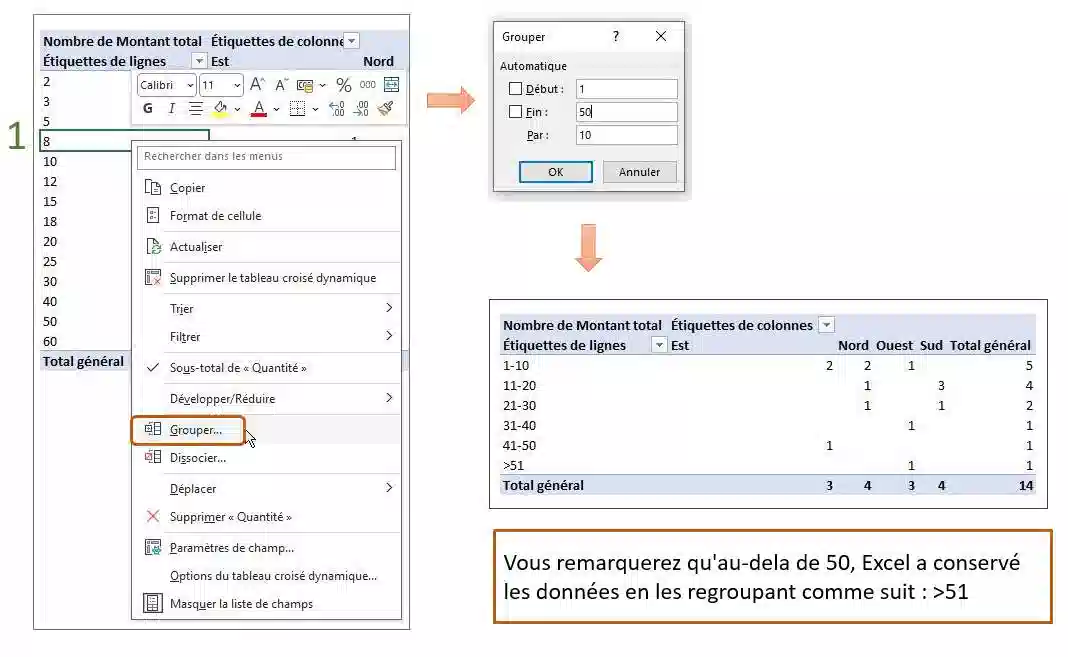Decrease font size in mini toolbar
Screen dimensions: 1068x657
pyautogui.click(x=281, y=85)
